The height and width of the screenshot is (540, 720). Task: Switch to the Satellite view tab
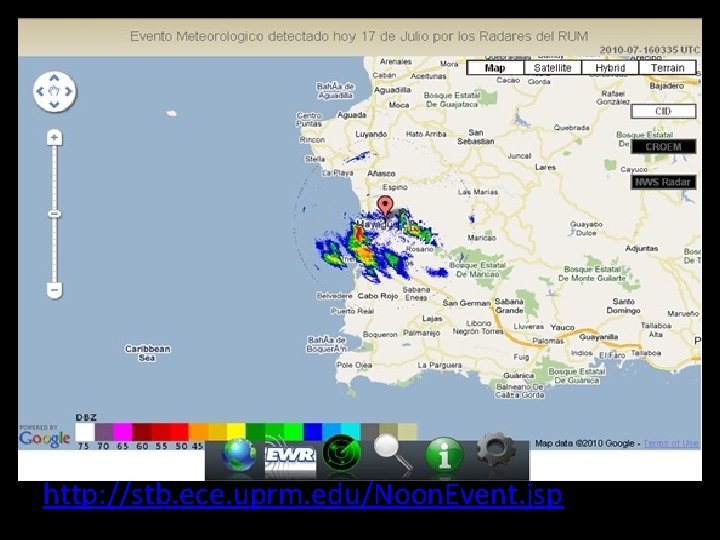point(553,68)
